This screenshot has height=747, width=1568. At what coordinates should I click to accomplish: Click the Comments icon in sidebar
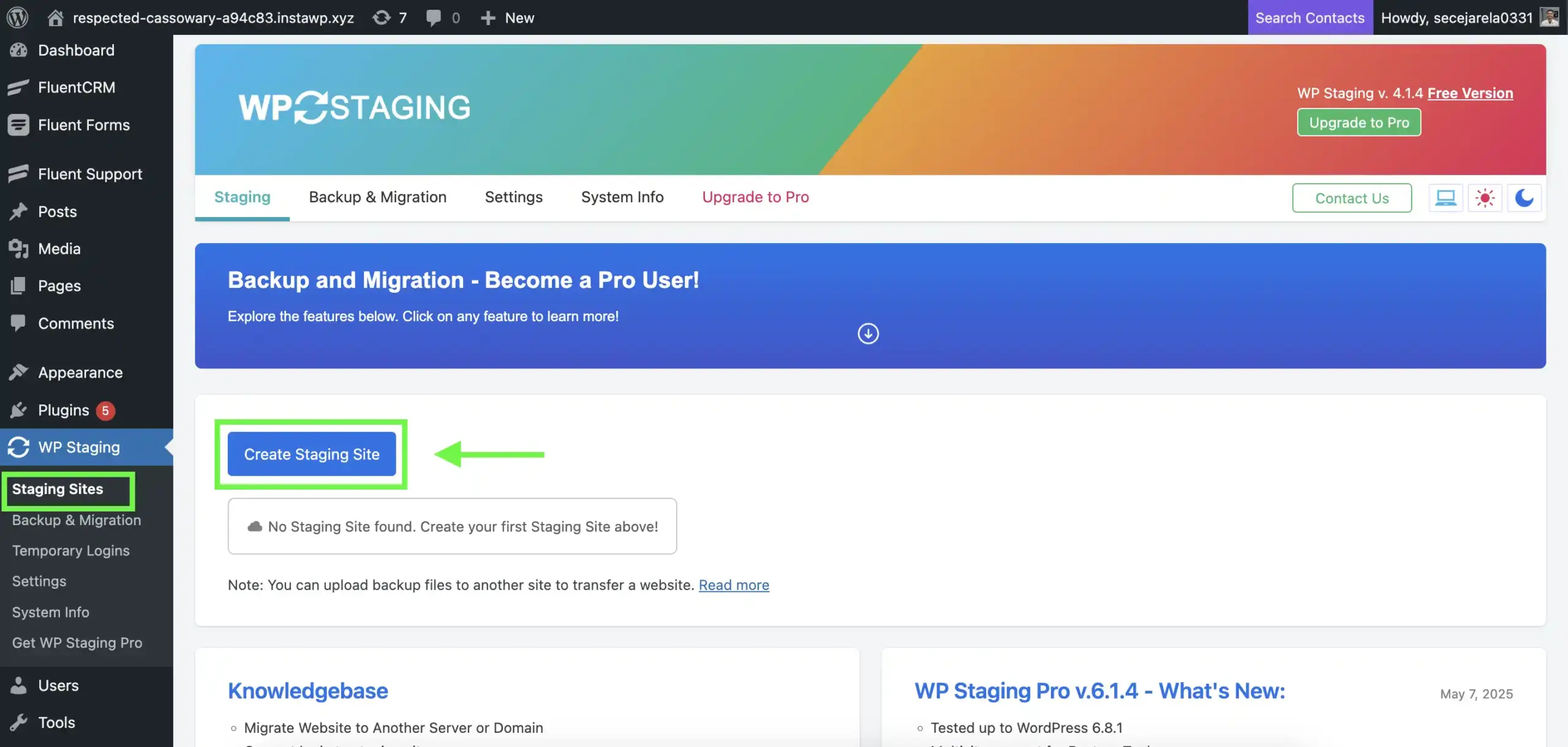click(x=18, y=322)
